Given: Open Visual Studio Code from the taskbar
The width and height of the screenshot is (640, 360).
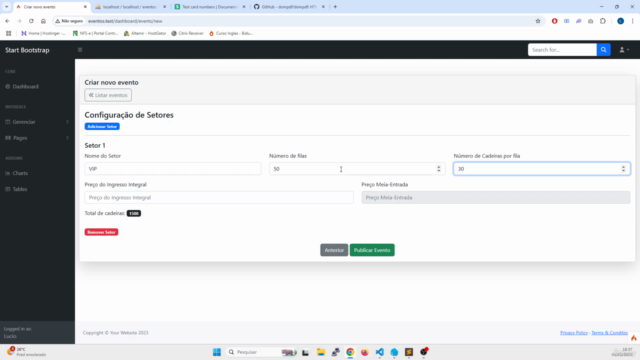Looking at the screenshot, I should coord(380,352).
